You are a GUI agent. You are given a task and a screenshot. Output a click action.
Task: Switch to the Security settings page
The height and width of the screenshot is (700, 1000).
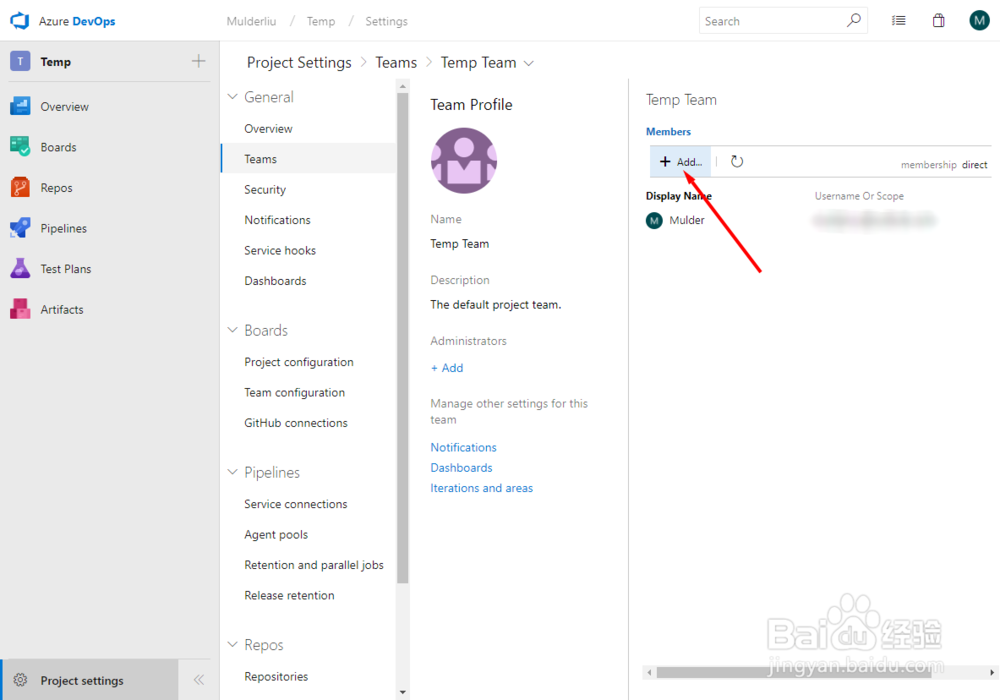tap(264, 189)
